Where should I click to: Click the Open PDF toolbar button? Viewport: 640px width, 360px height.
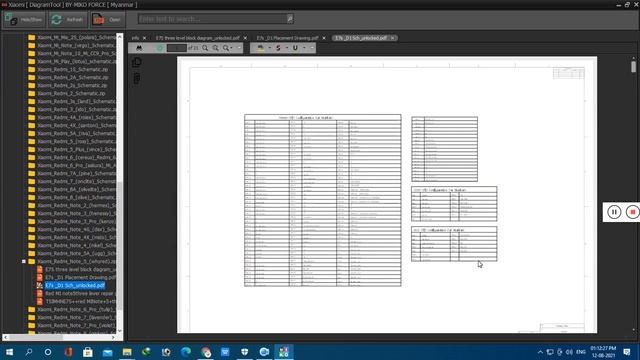click(x=107, y=19)
